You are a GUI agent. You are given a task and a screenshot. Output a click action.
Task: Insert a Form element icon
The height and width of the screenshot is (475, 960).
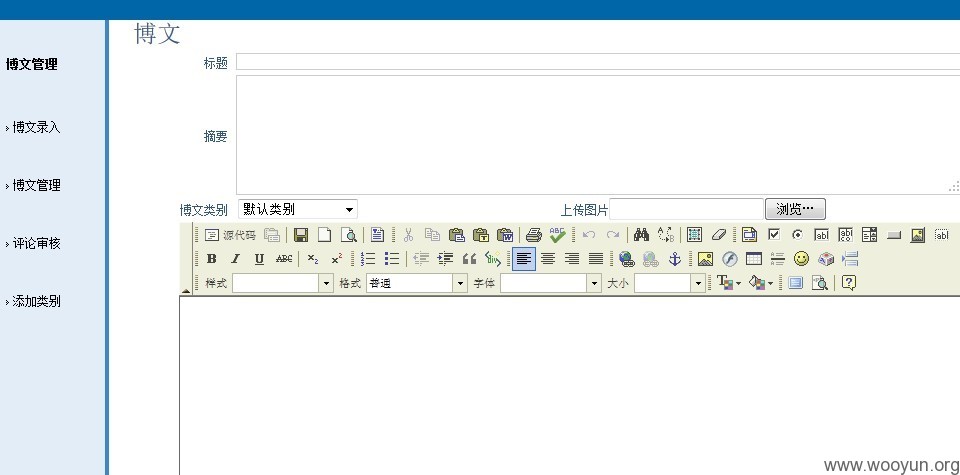pyautogui.click(x=749, y=235)
